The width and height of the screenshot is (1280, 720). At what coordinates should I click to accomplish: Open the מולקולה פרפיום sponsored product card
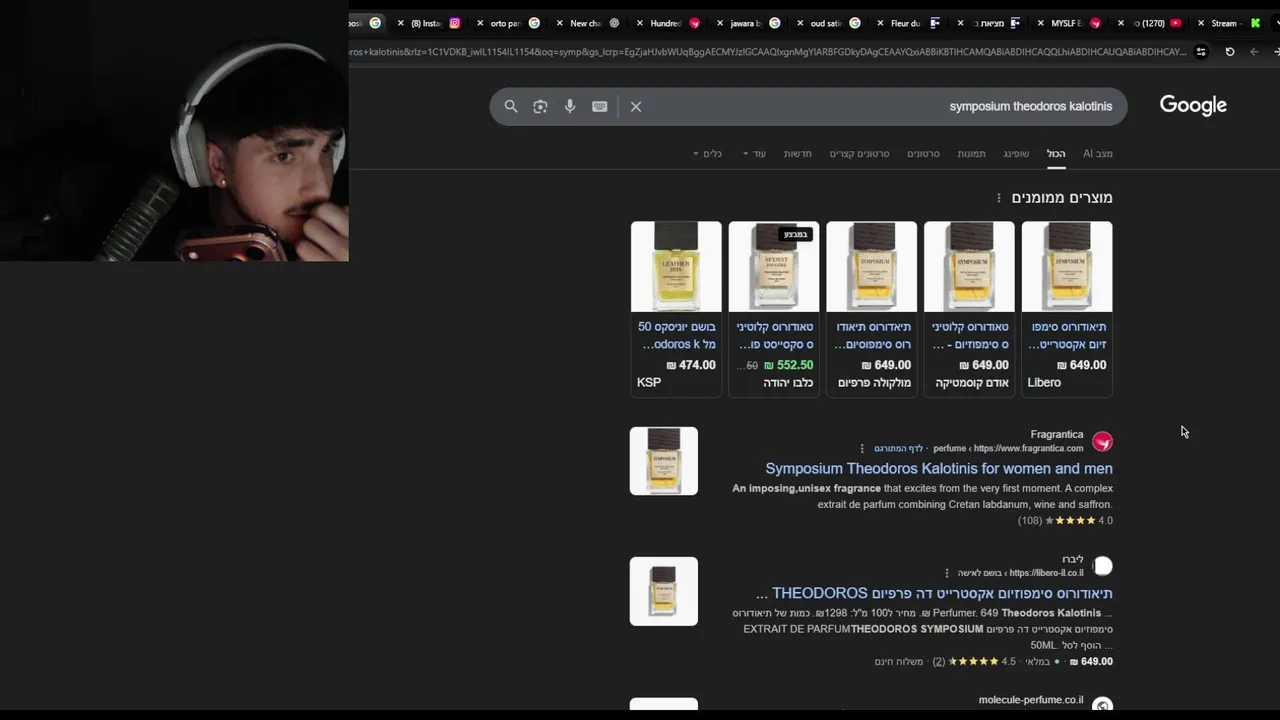871,308
